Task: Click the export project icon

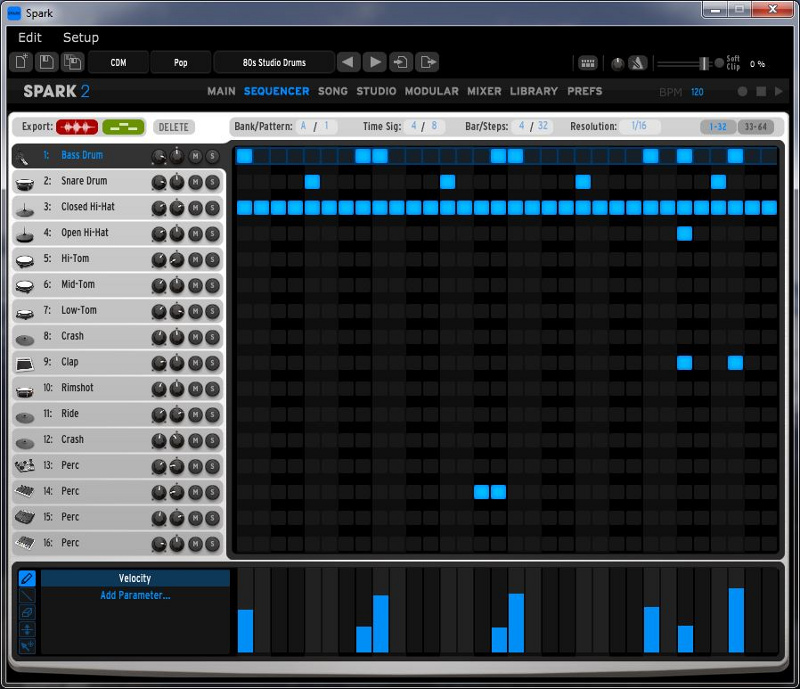Action: [428, 62]
